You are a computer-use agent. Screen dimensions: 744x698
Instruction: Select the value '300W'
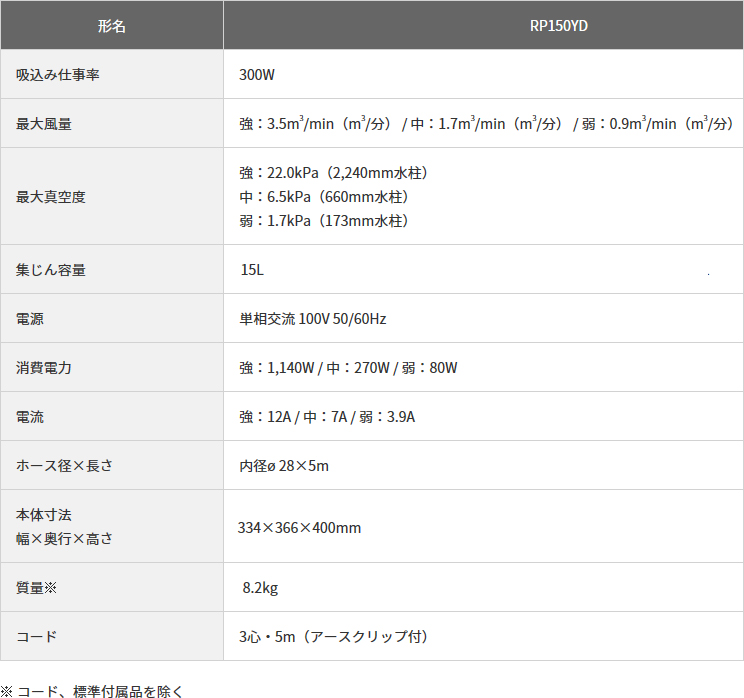[x=257, y=74]
